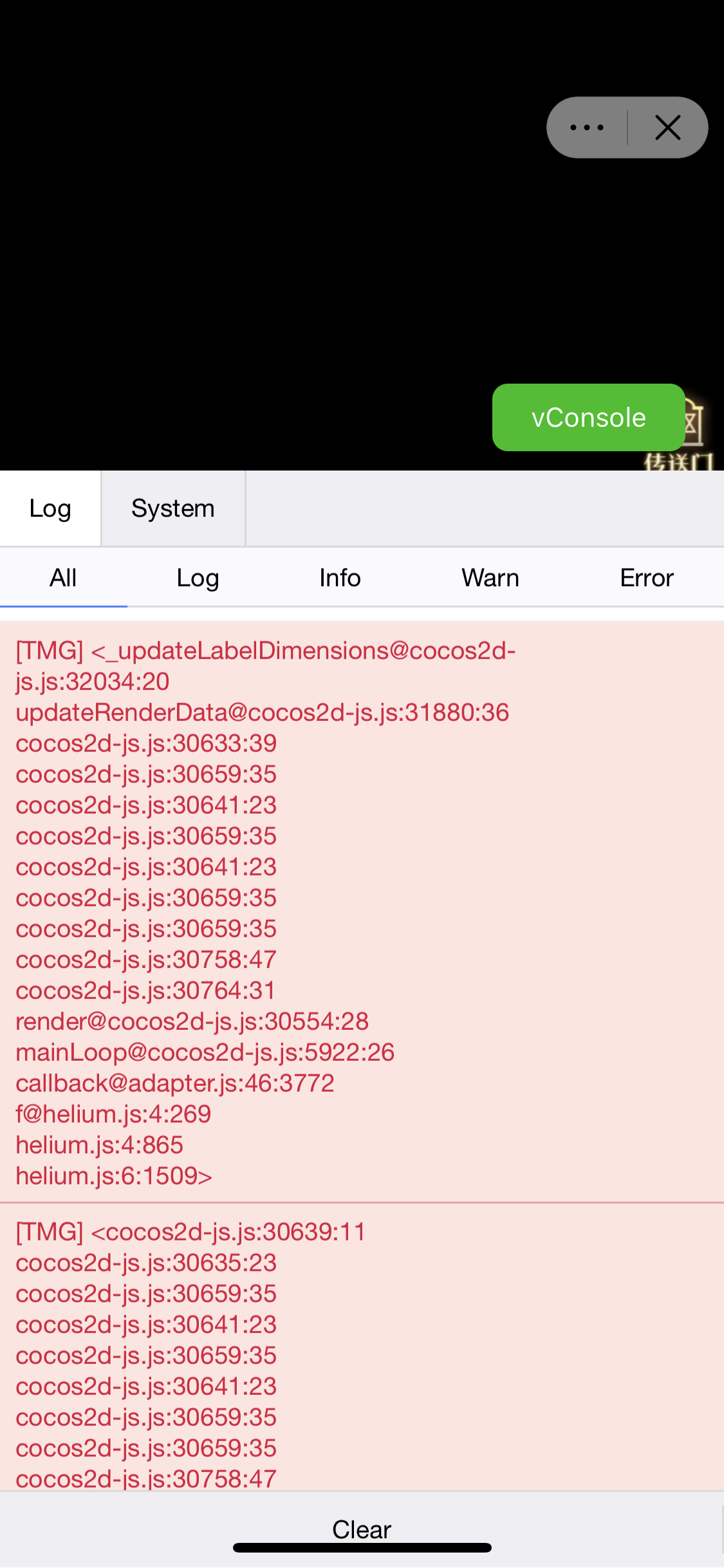Click the mainLoop@cocos2d-js.js:5922:26 line
Image resolution: width=724 pixels, height=1568 pixels.
pyautogui.click(x=205, y=1052)
